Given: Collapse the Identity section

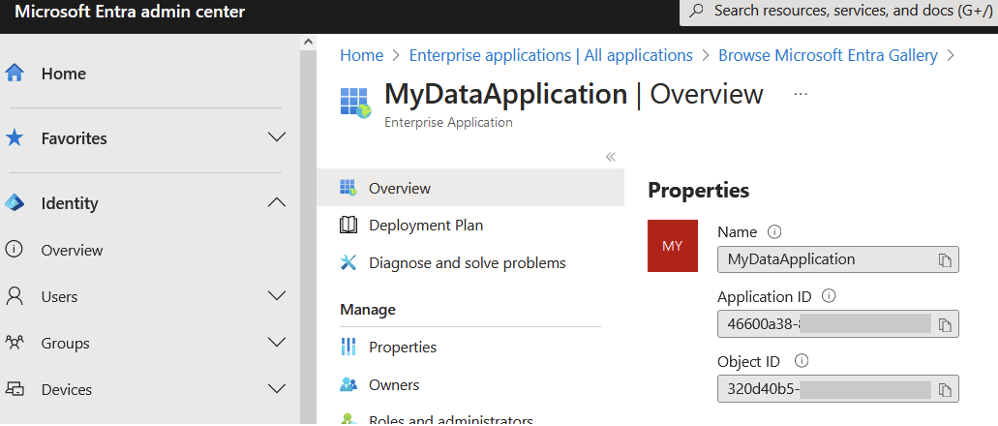Looking at the screenshot, I should (276, 202).
